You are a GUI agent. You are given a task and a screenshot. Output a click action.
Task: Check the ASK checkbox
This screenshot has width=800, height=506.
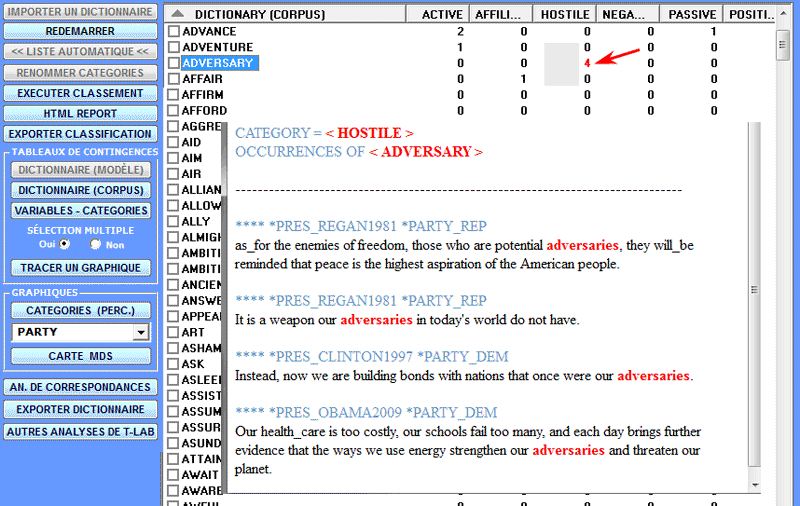[x=174, y=364]
